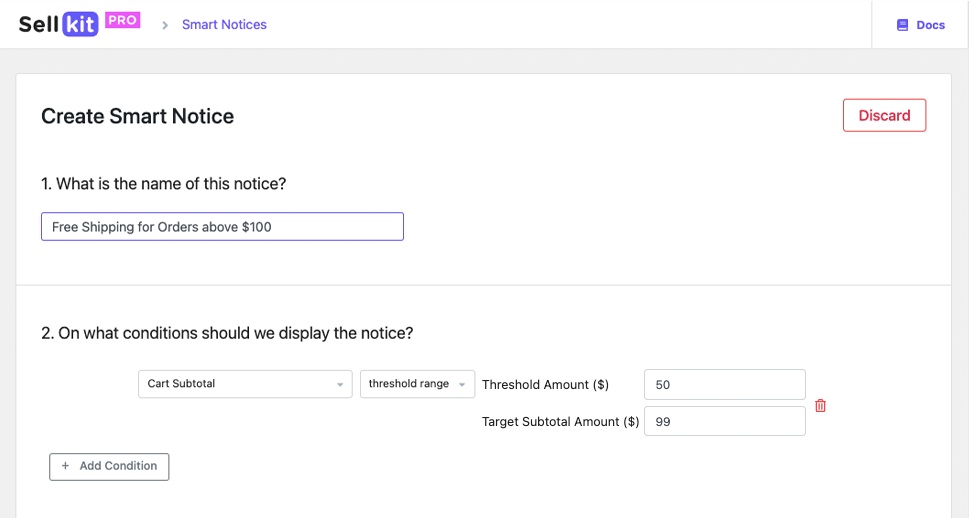The image size is (969, 518).
Task: Click the Target Subtotal Amount field showing 99
Action: 724,421
